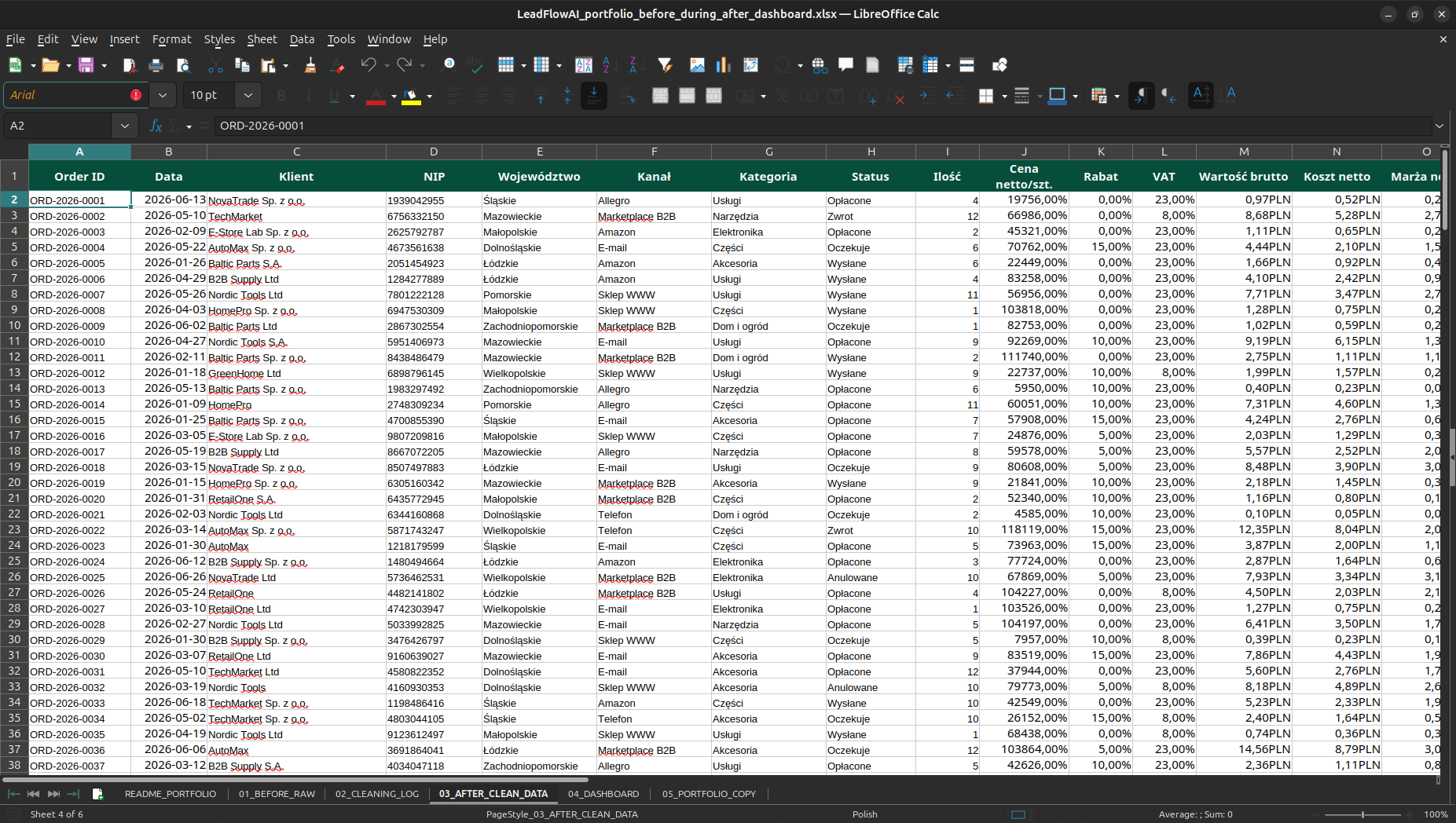Viewport: 1456px width, 823px height.
Task: Toggle Center Vertically alignment
Action: pyautogui.click(x=567, y=96)
